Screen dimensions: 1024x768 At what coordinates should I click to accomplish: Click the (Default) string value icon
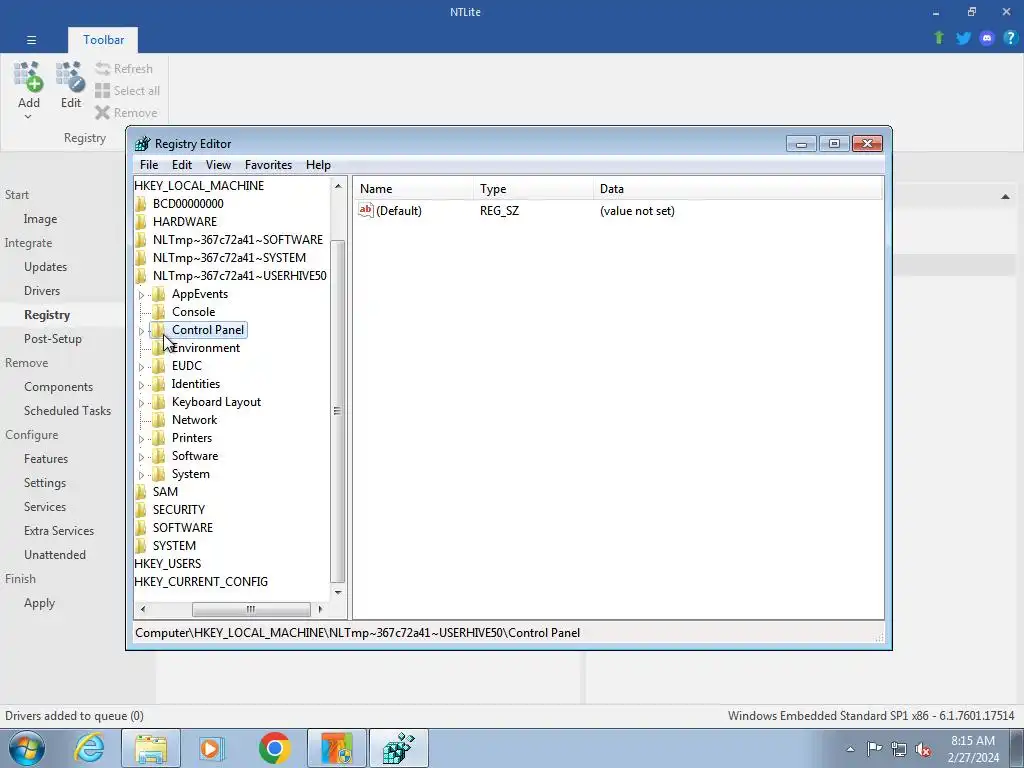click(366, 210)
